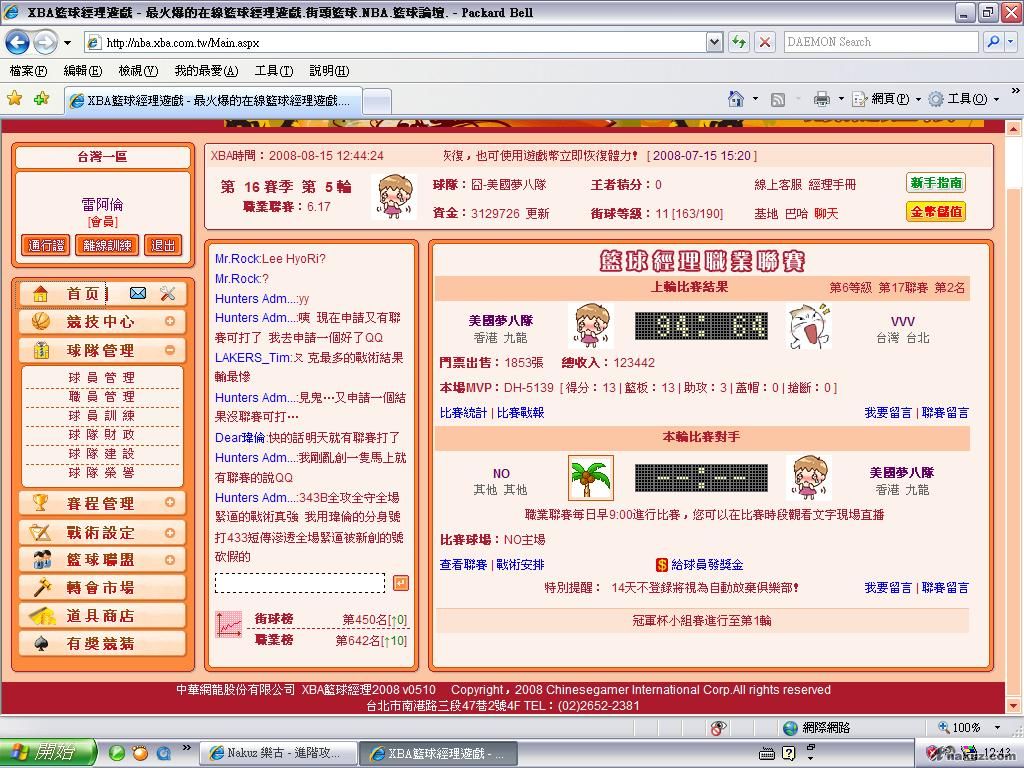Click the wrench settings icon beside 首页
The image size is (1024, 768).
tap(167, 293)
